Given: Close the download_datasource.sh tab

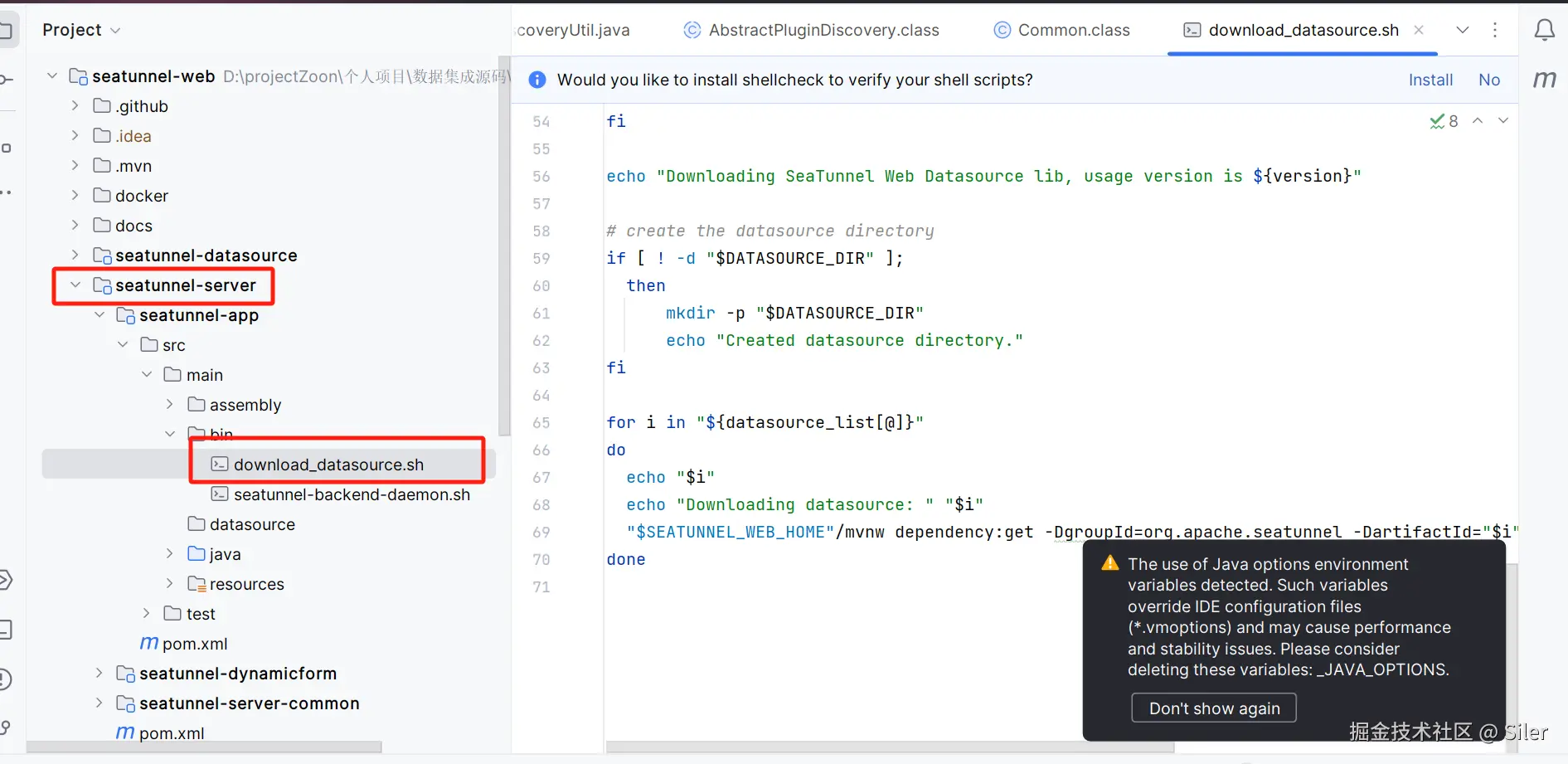Looking at the screenshot, I should [x=1419, y=30].
